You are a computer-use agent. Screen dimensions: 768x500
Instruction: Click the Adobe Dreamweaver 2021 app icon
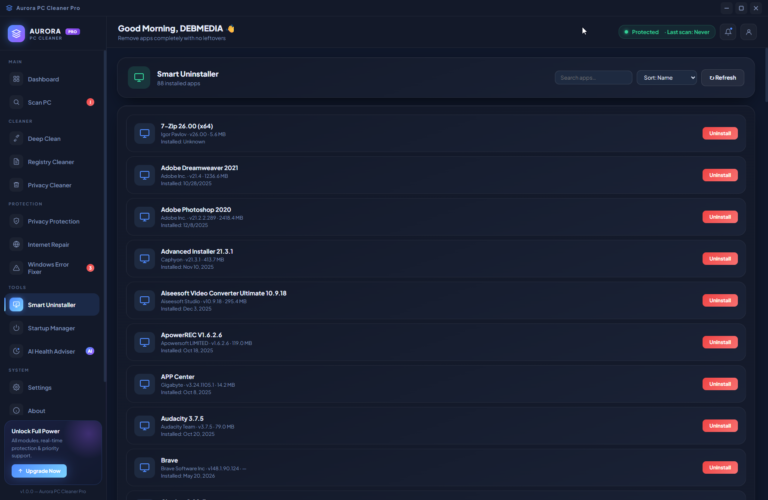click(144, 175)
